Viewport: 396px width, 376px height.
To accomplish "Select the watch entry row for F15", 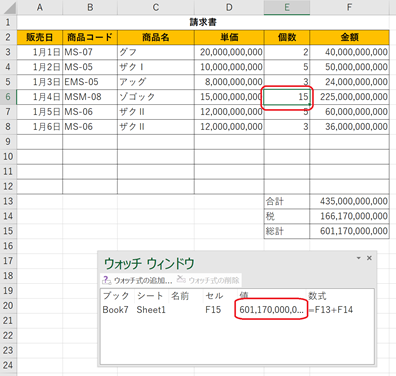I will pyautogui.click(x=237, y=310).
